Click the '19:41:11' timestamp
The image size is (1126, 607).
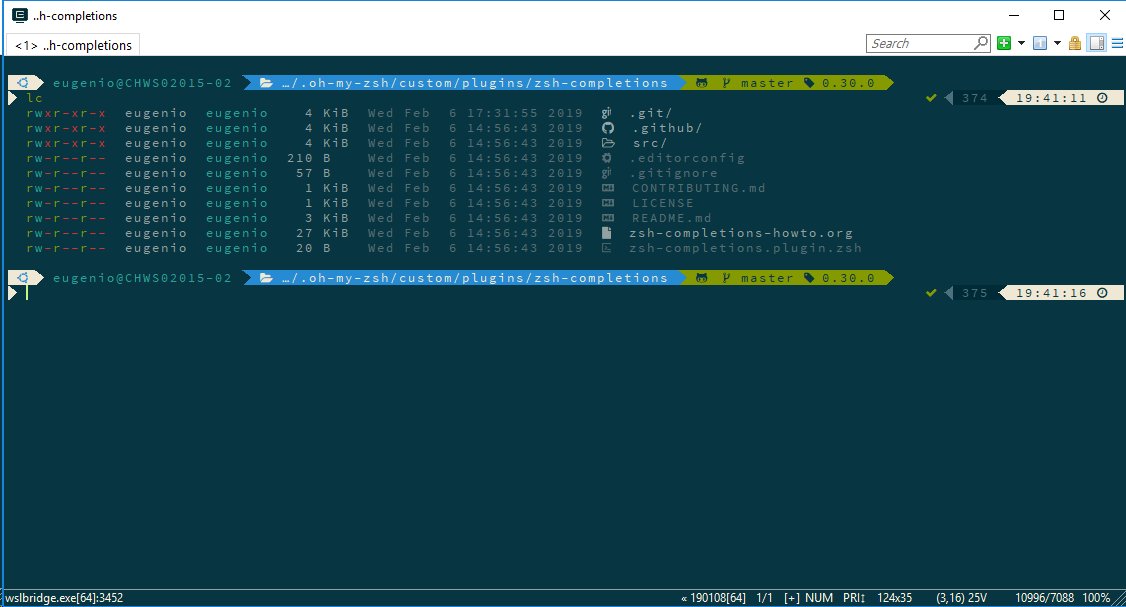pos(1051,98)
